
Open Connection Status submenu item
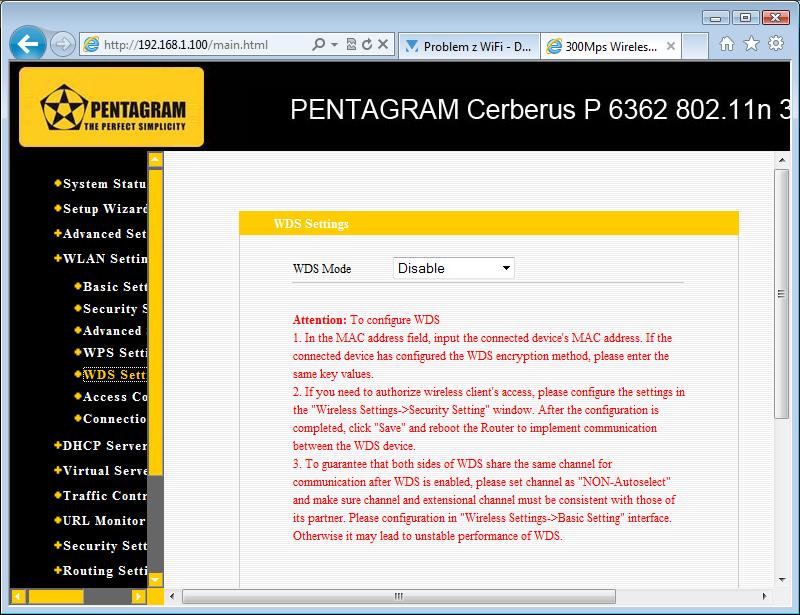111,419
